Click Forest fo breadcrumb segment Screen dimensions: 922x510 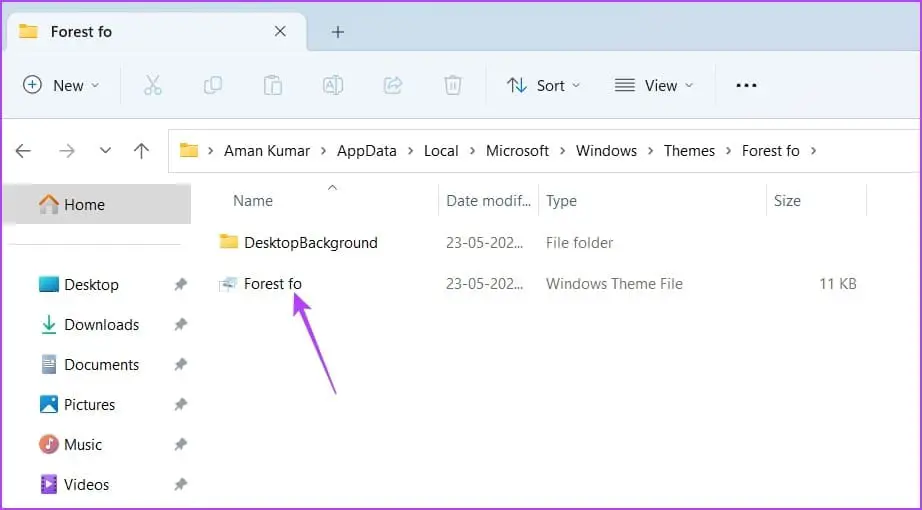pos(770,151)
